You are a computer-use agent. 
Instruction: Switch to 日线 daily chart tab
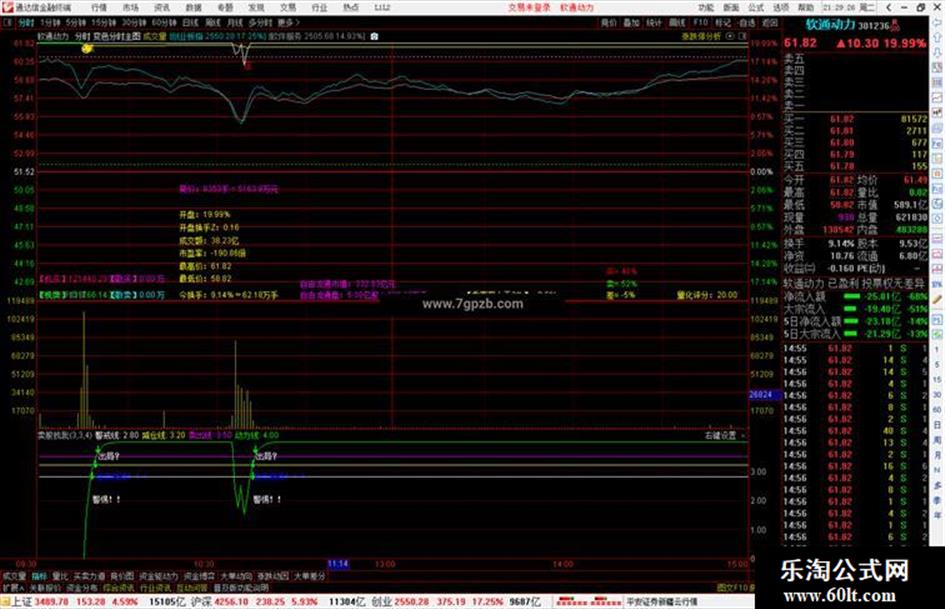pos(190,22)
